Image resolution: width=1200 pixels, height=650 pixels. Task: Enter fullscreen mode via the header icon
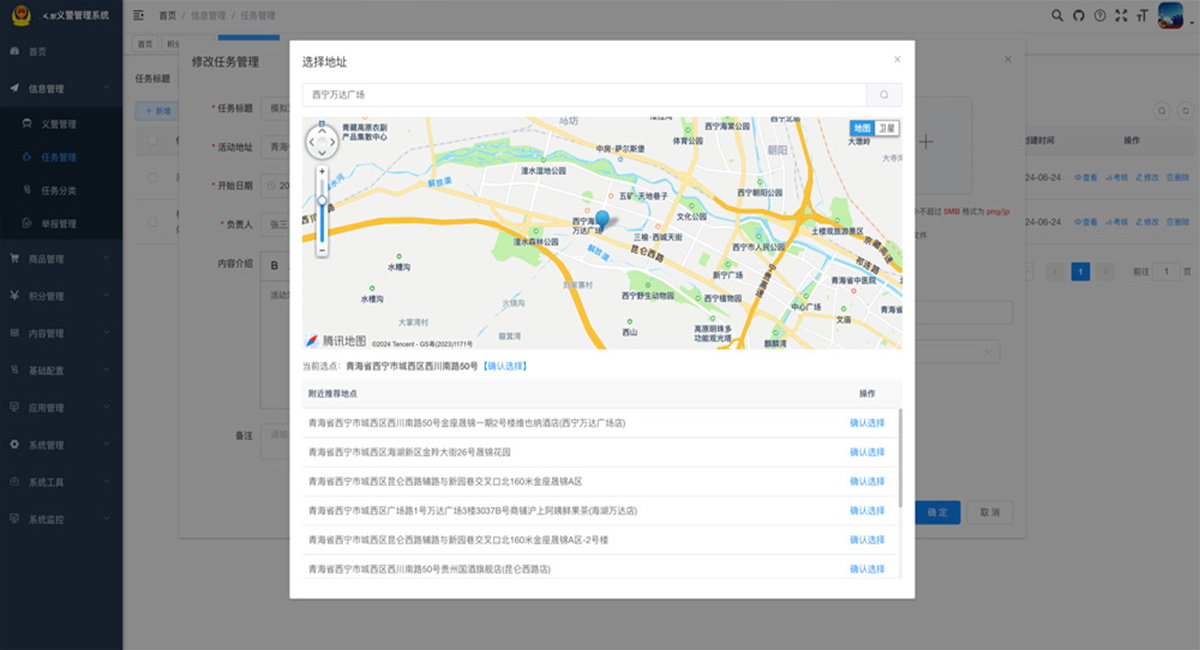1121,15
